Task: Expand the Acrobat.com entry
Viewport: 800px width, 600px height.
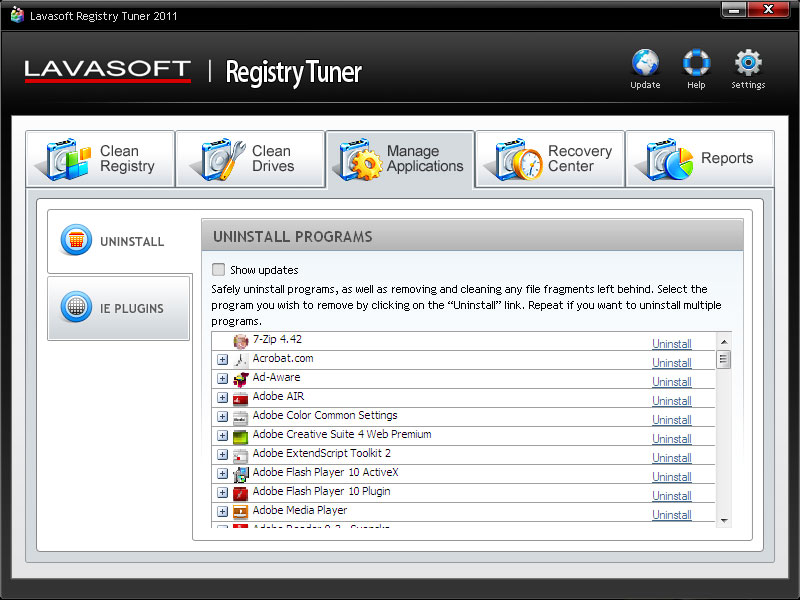Action: 222,360
